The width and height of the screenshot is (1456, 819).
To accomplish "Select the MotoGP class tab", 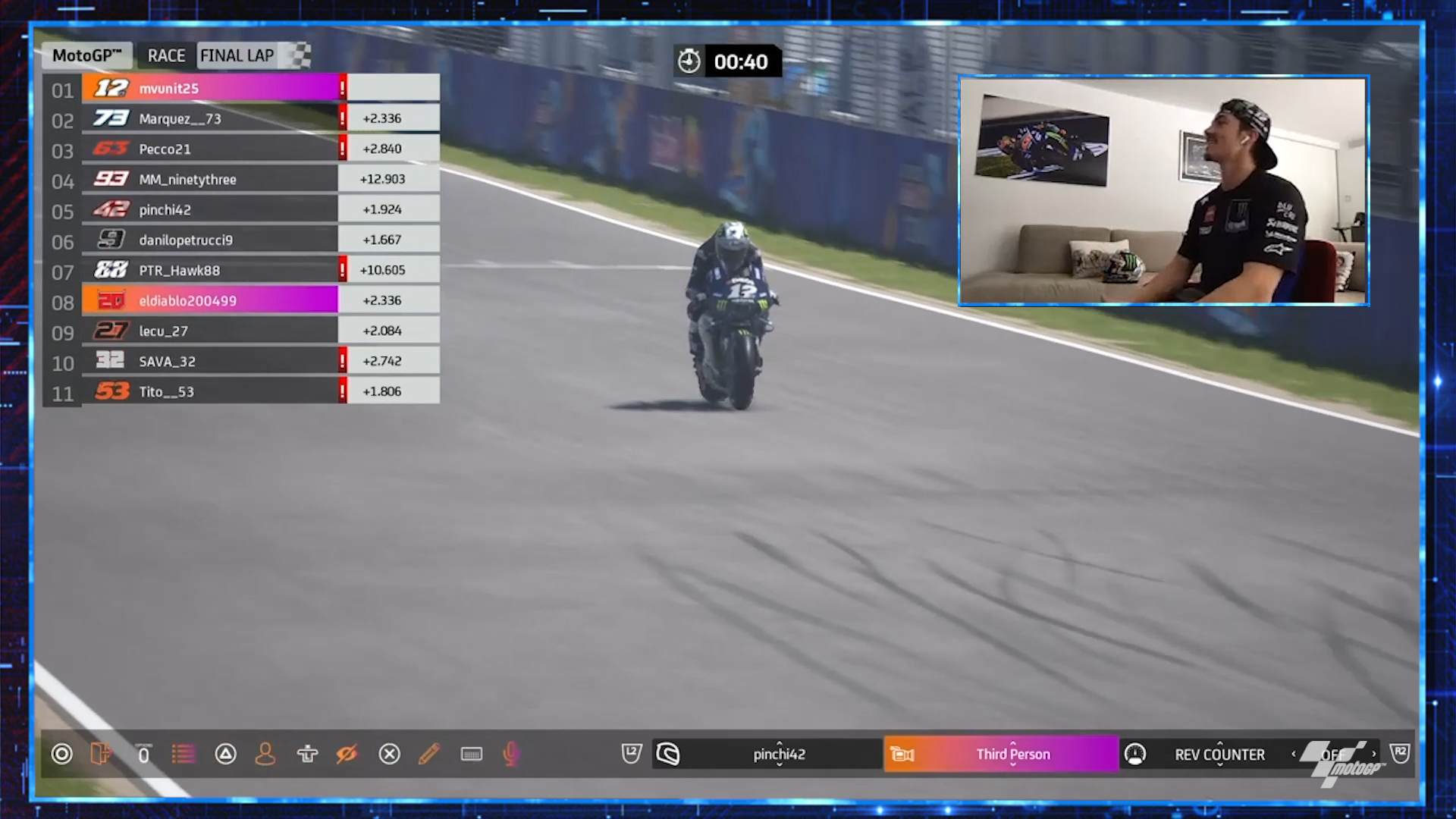I will pos(86,55).
